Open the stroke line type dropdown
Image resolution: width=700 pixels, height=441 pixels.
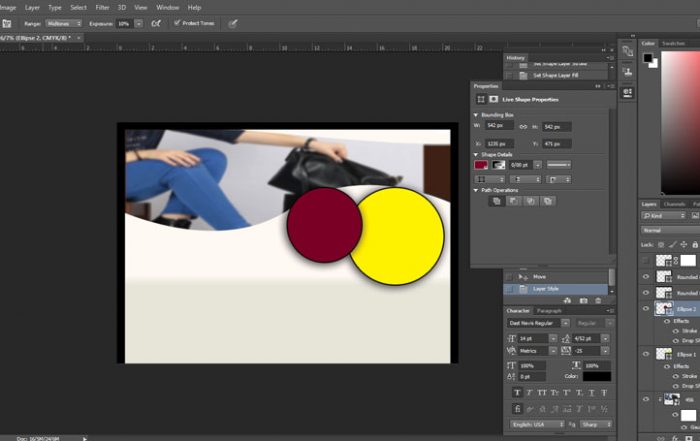559,165
